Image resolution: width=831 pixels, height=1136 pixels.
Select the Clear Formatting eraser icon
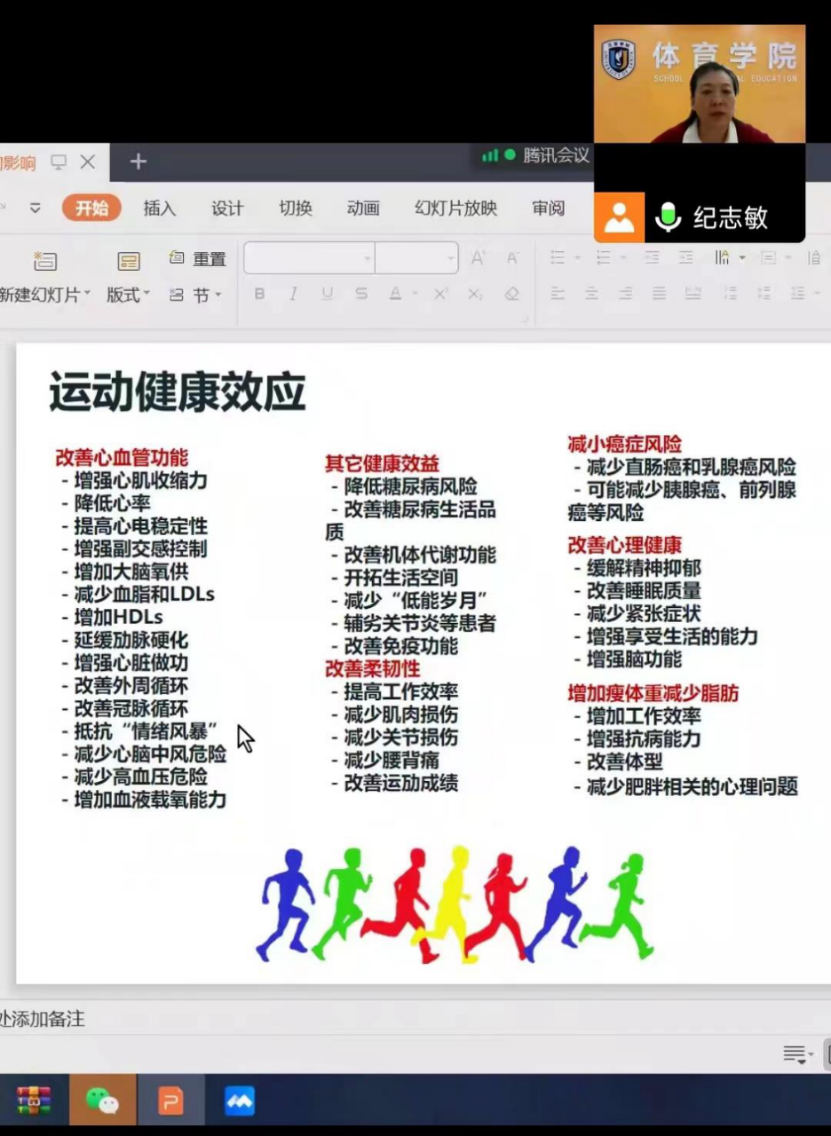pyautogui.click(x=513, y=292)
